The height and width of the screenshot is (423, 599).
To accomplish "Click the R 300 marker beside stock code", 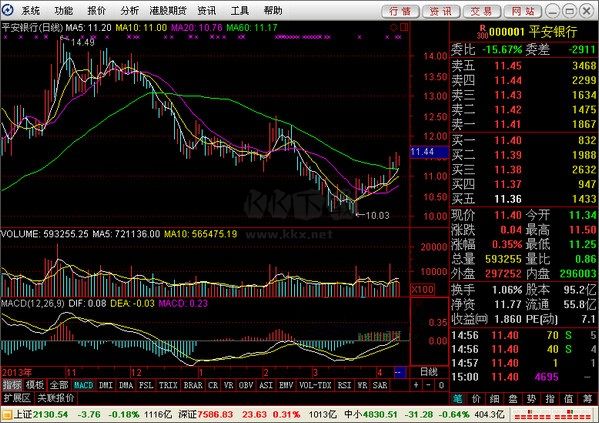I will click(x=482, y=32).
